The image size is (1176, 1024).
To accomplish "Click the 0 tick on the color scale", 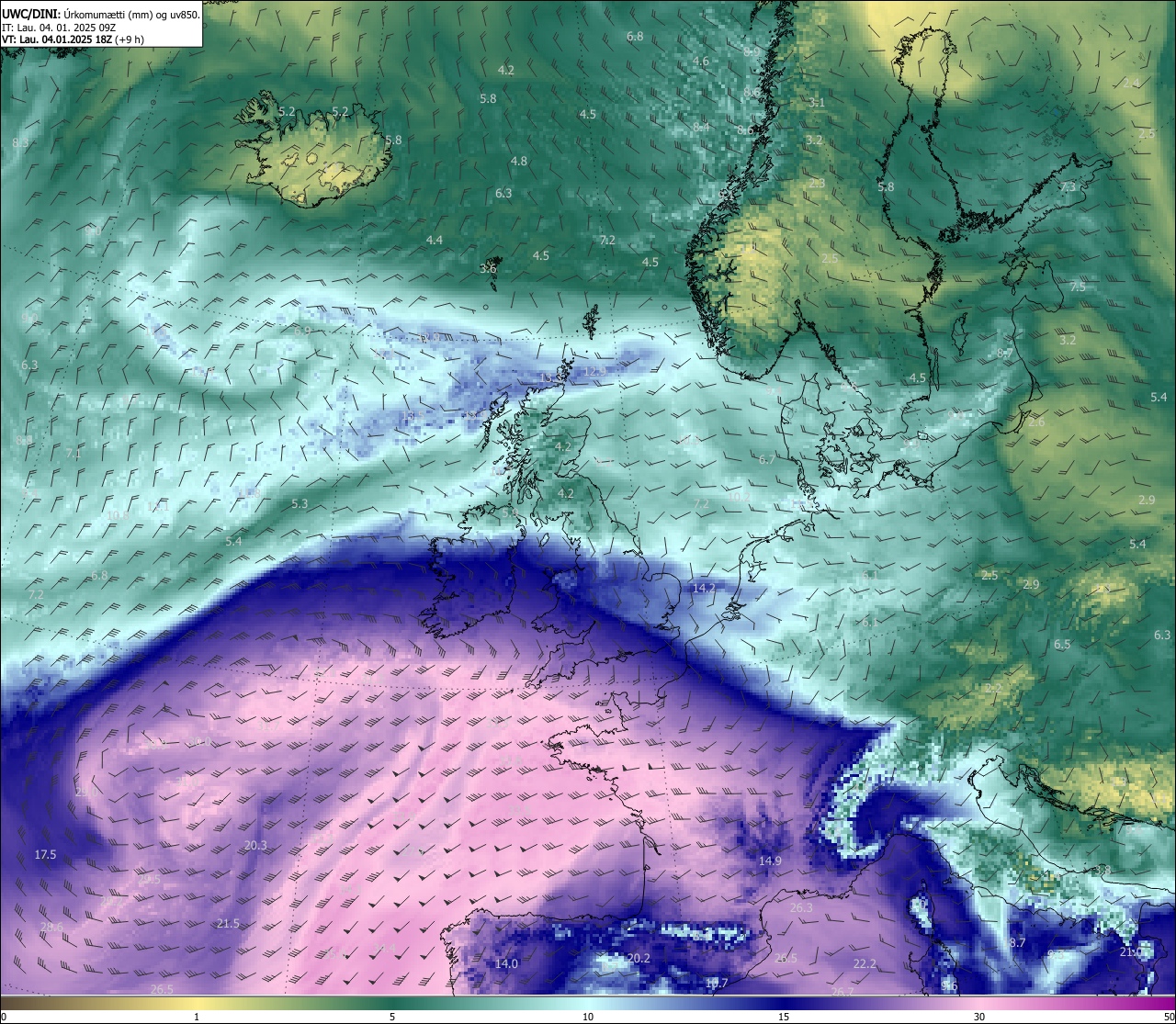I will click(4, 1017).
